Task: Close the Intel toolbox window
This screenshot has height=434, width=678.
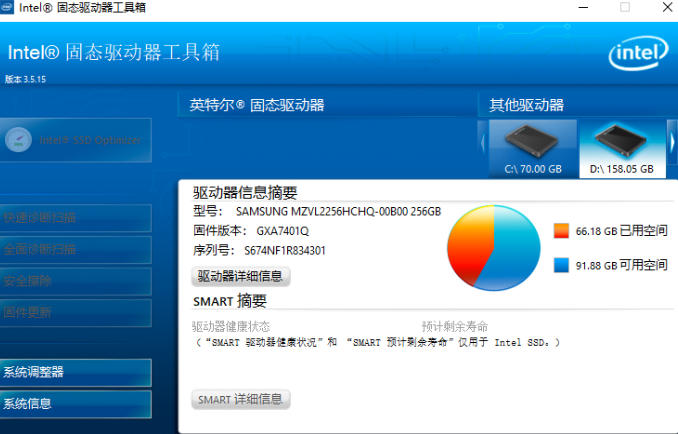Action: click(x=667, y=7)
